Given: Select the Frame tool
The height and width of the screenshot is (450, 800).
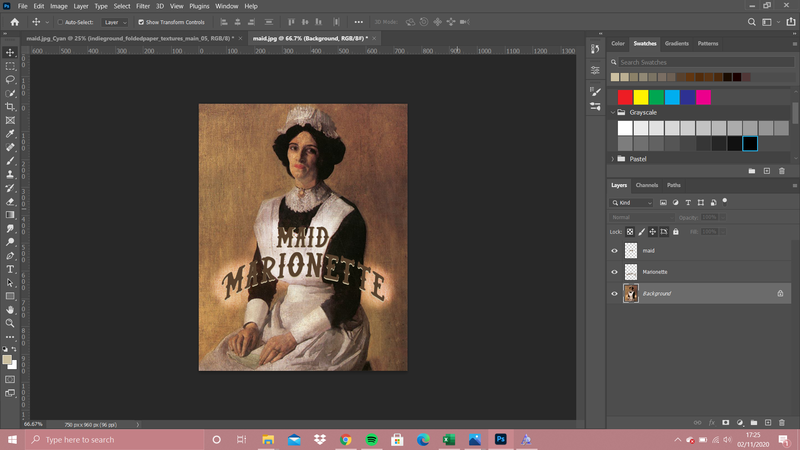Looking at the screenshot, I should 10,120.
